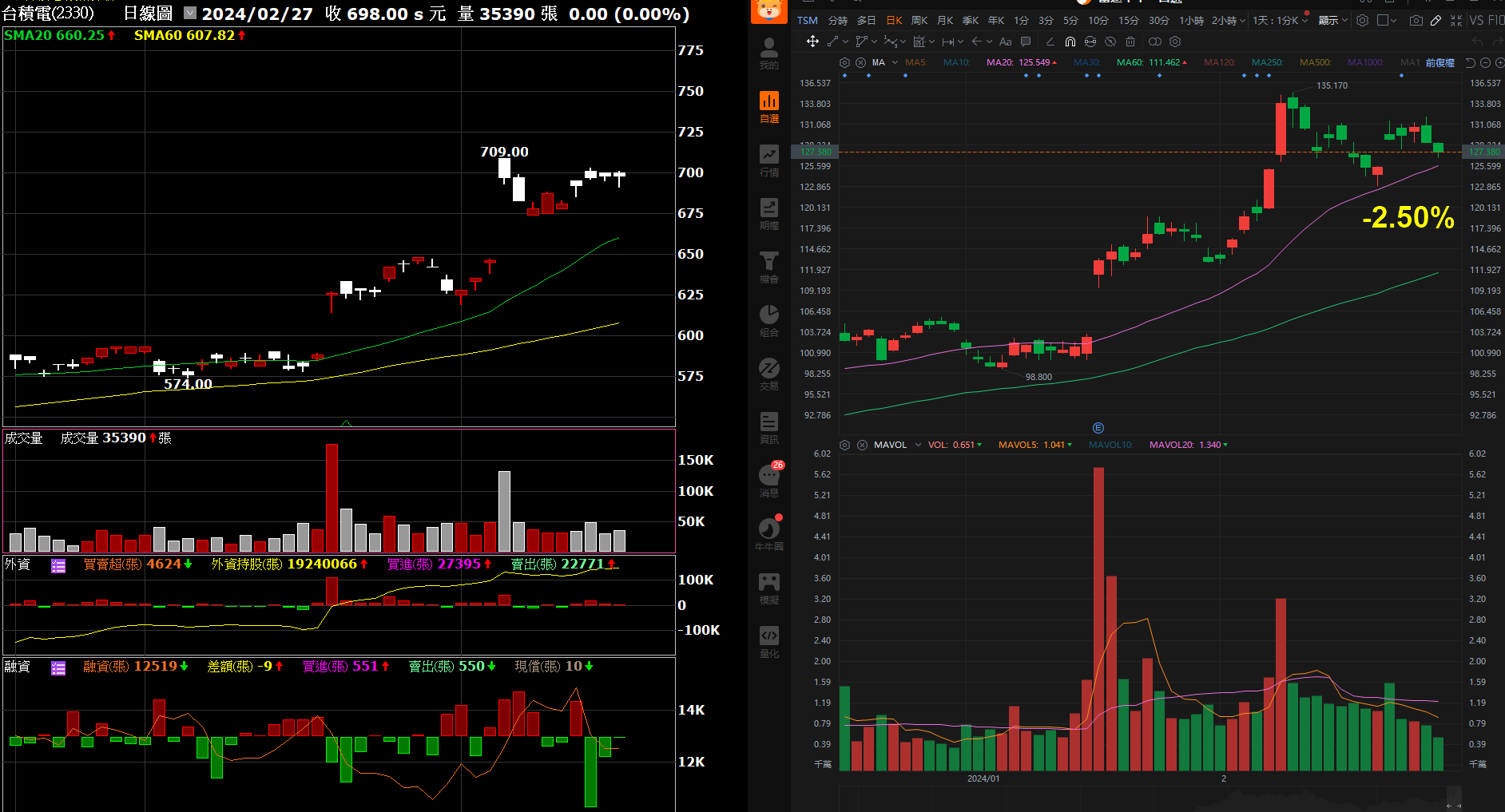Viewport: 1505px width, 812px height.
Task: Open 模擬 paper trading in the sidebar
Action: pyautogui.click(x=768, y=588)
